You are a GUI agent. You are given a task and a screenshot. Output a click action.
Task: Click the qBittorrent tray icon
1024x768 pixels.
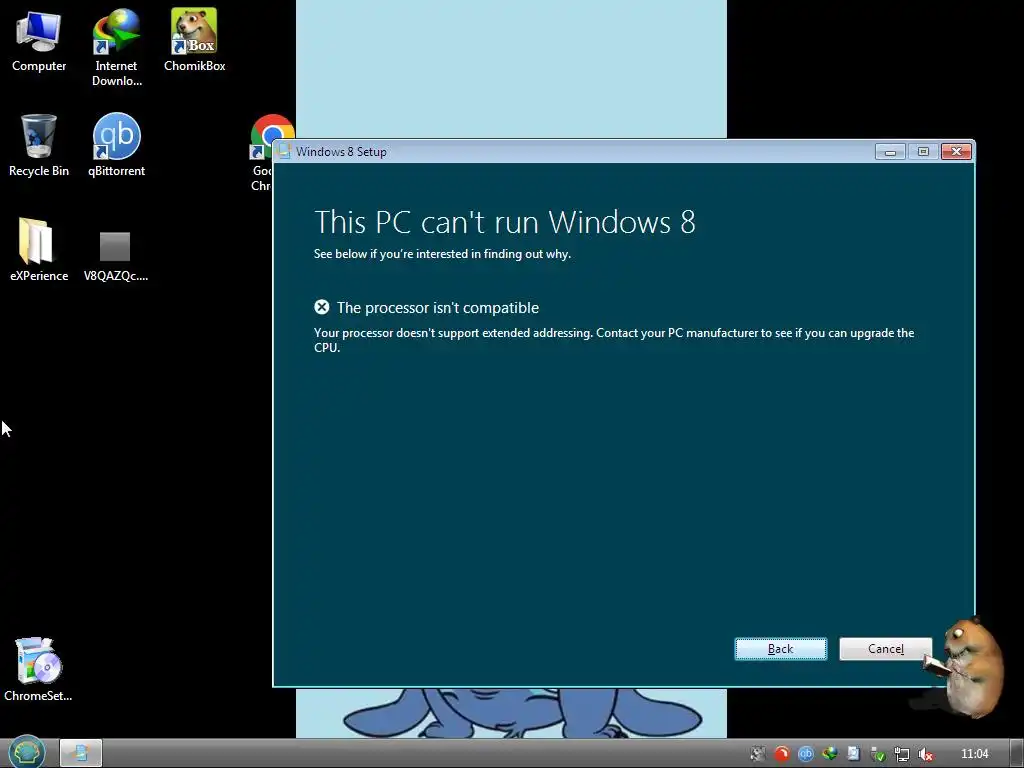(805, 754)
